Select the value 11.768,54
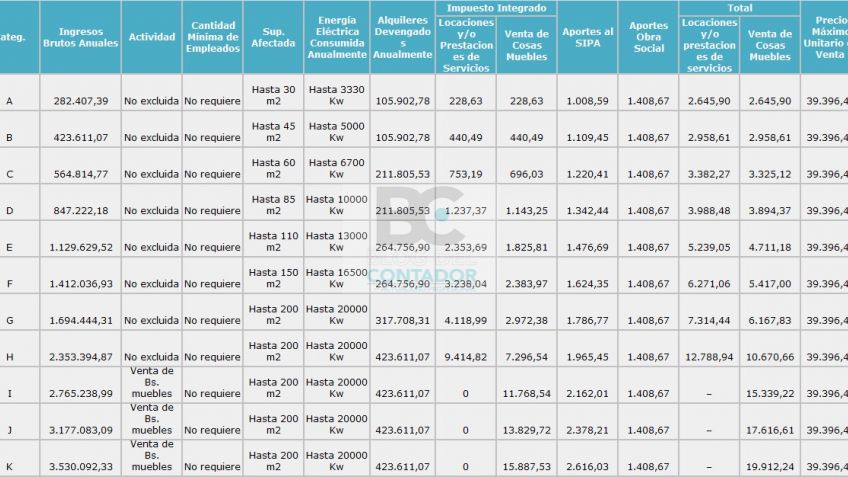Image resolution: width=848 pixels, height=477 pixels. 526,394
